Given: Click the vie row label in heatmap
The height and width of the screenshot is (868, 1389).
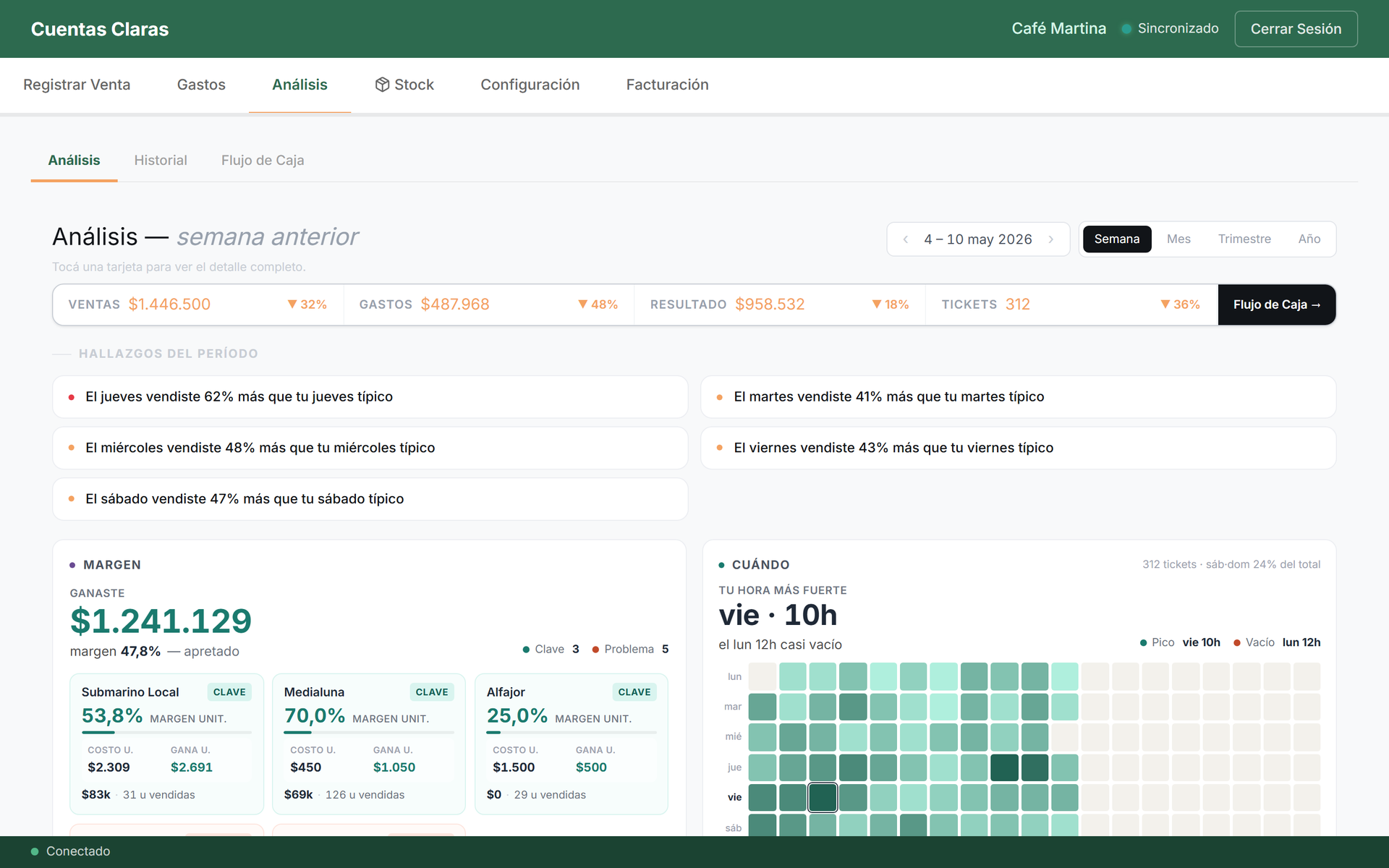Looking at the screenshot, I should click(734, 797).
